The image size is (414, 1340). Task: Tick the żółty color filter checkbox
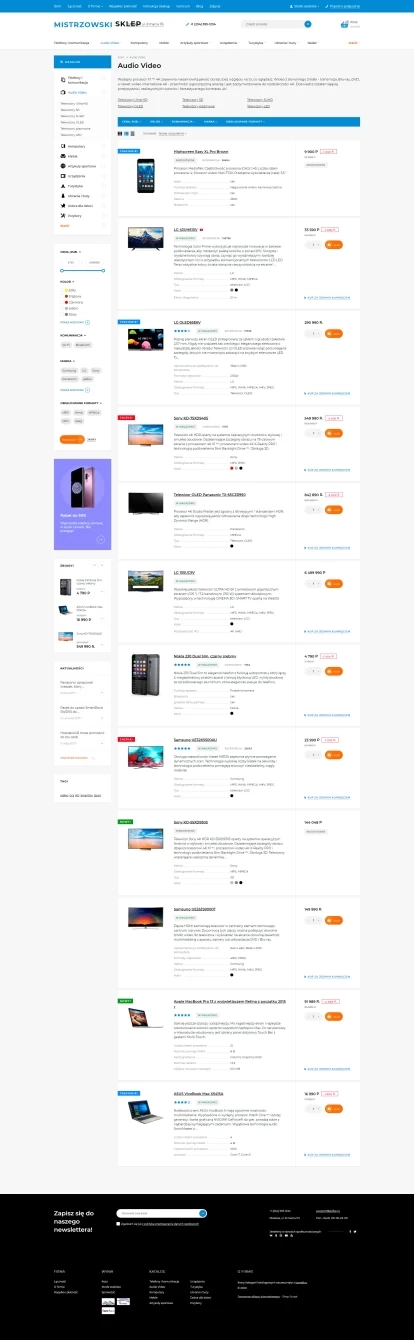(x=63, y=290)
